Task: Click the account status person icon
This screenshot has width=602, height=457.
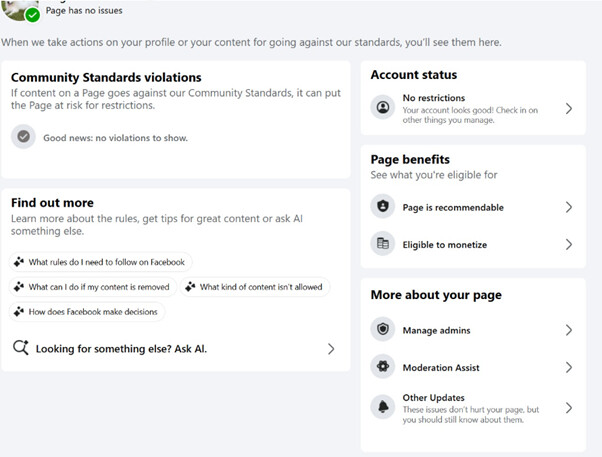Action: click(383, 107)
